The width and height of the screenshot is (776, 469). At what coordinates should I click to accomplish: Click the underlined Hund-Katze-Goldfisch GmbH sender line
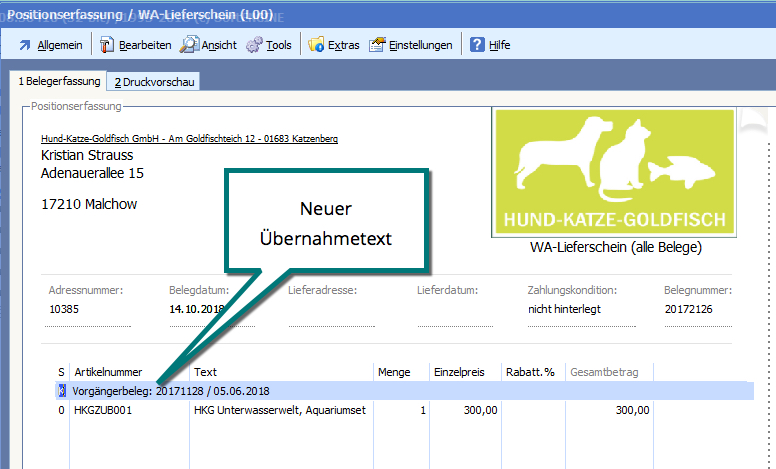tap(189, 139)
